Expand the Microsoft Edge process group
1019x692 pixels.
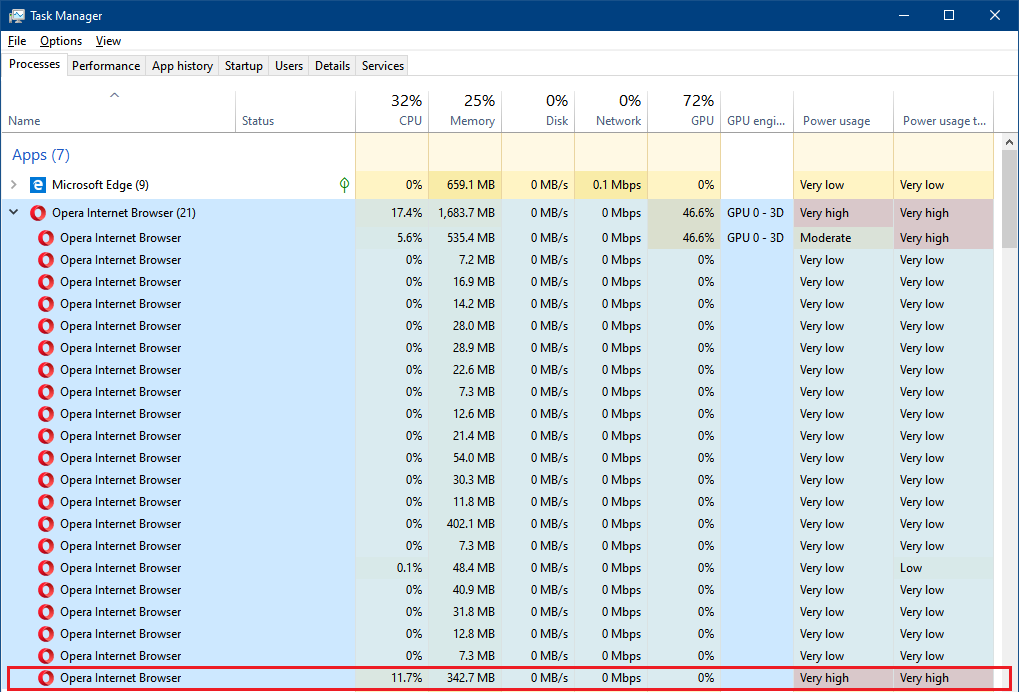14,185
